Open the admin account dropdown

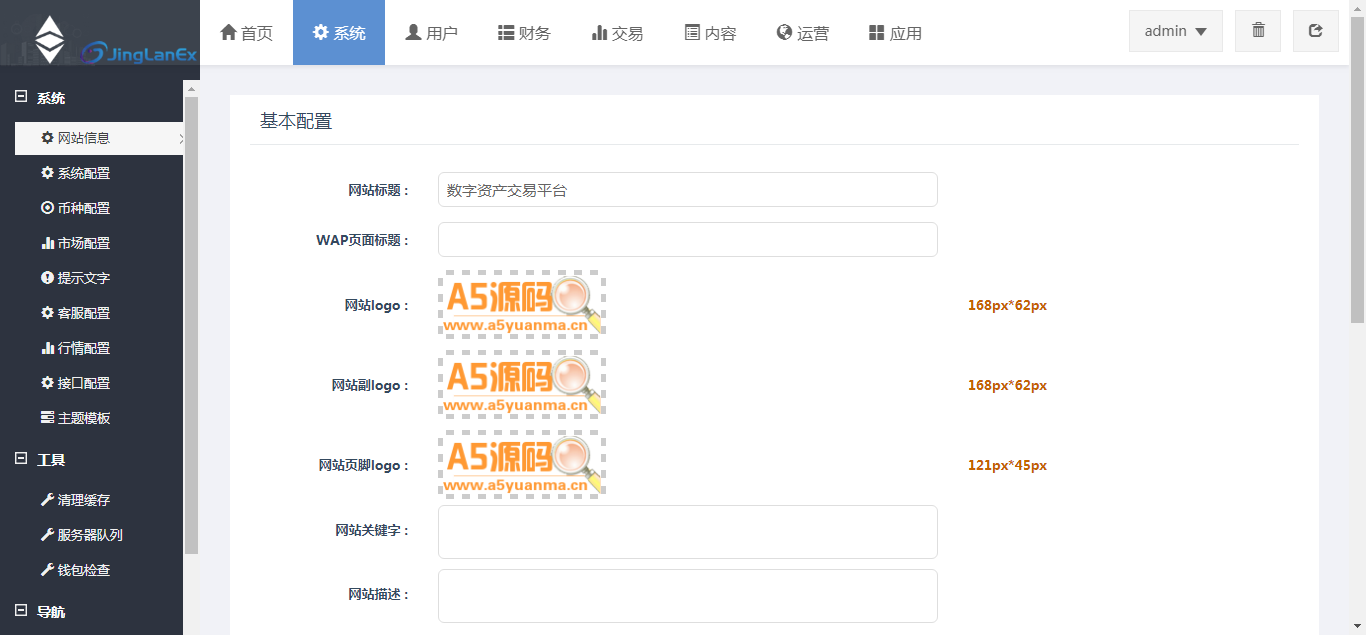pyautogui.click(x=1176, y=31)
